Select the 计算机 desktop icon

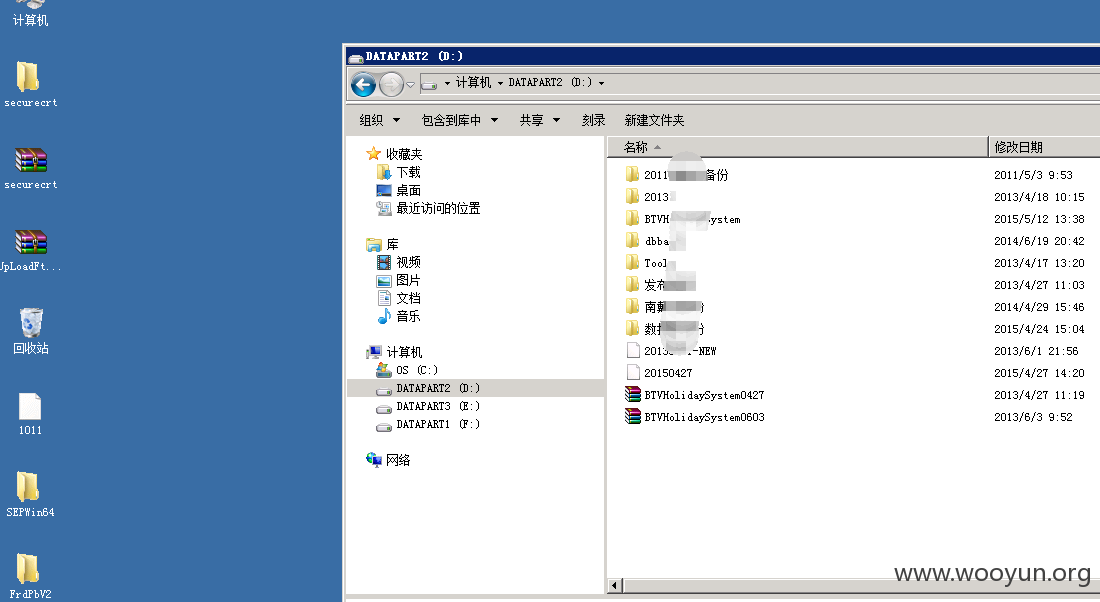coord(30,14)
